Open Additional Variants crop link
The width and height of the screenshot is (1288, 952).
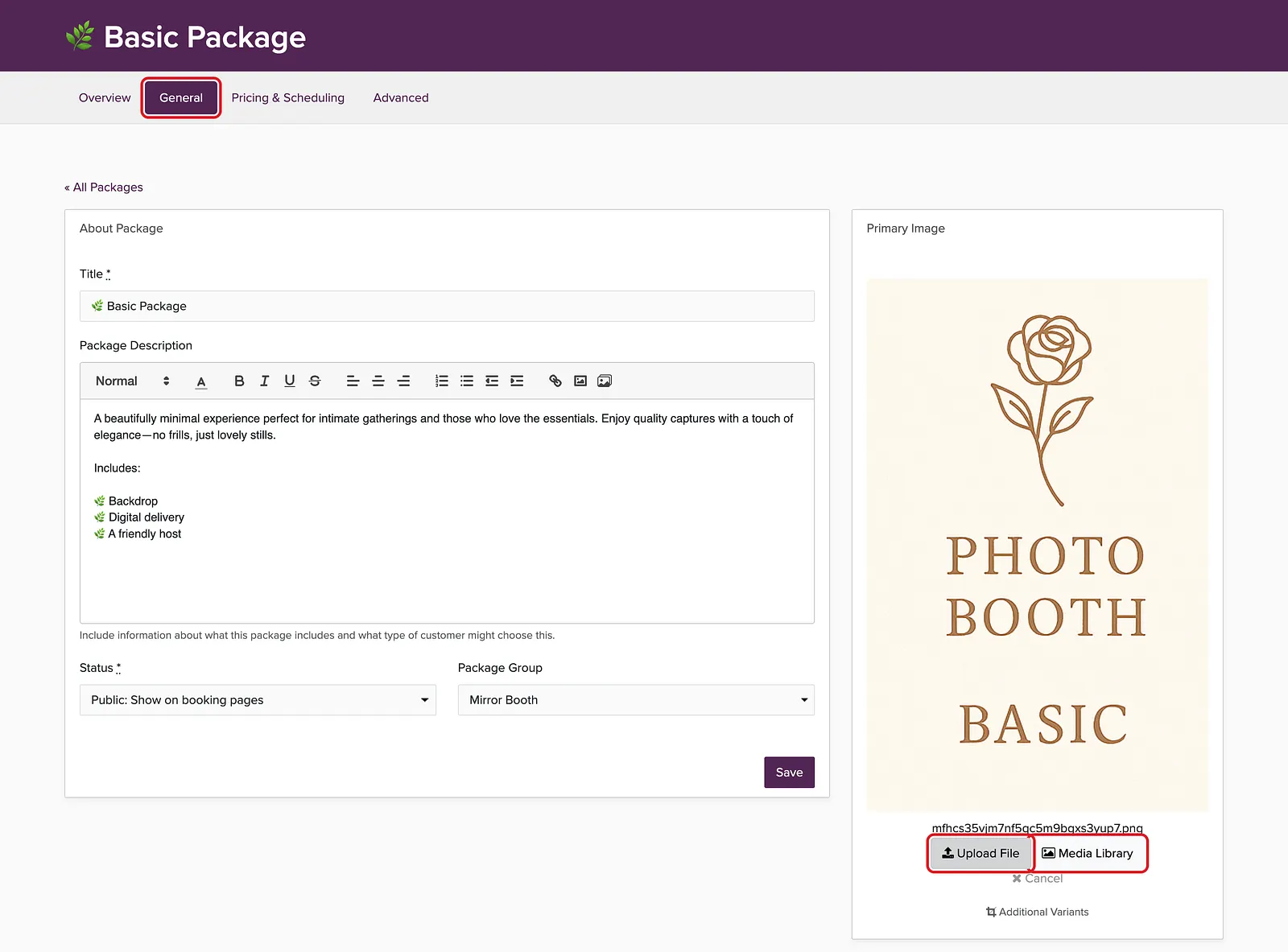[x=1038, y=912]
